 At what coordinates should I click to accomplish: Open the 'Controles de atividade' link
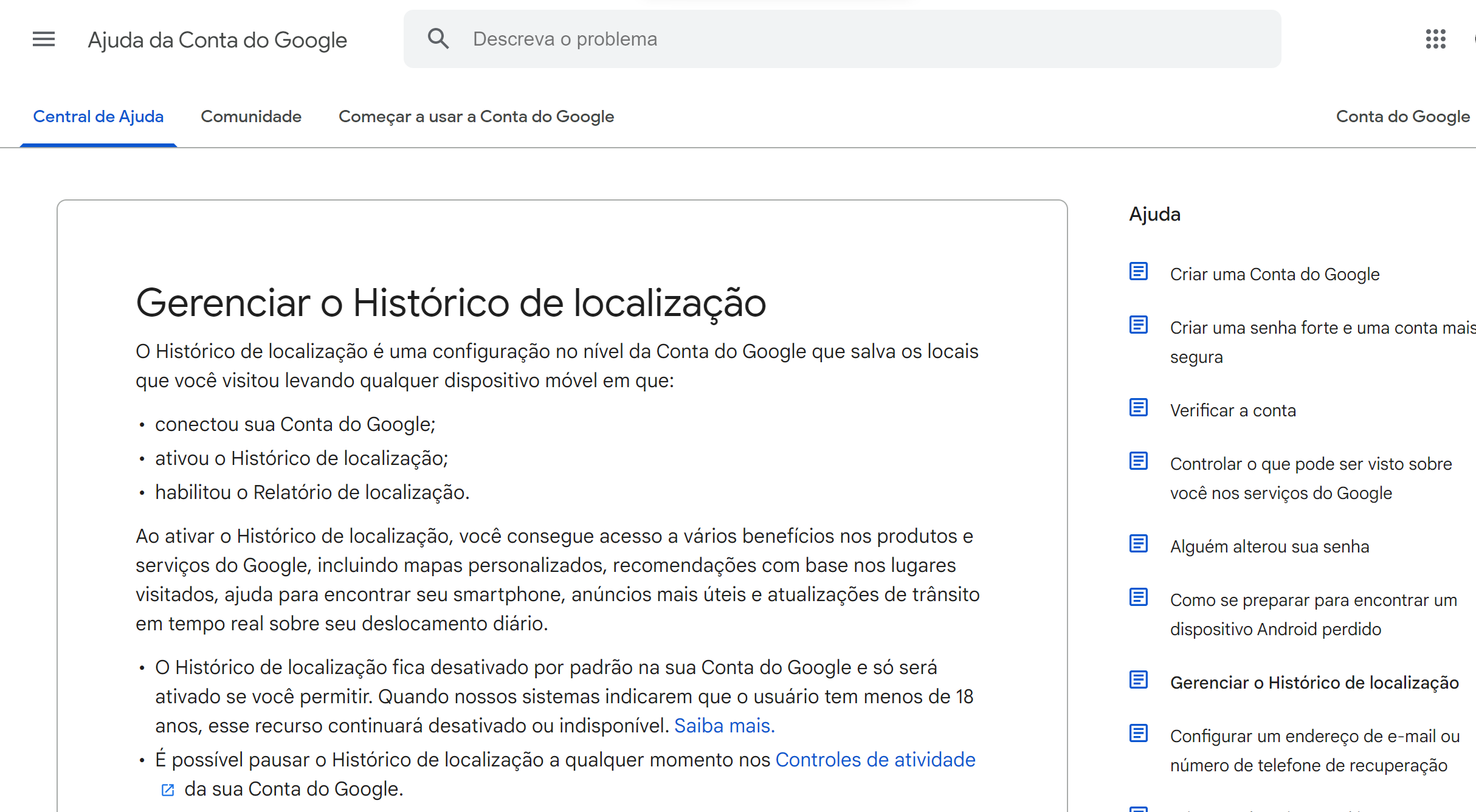pos(875,759)
